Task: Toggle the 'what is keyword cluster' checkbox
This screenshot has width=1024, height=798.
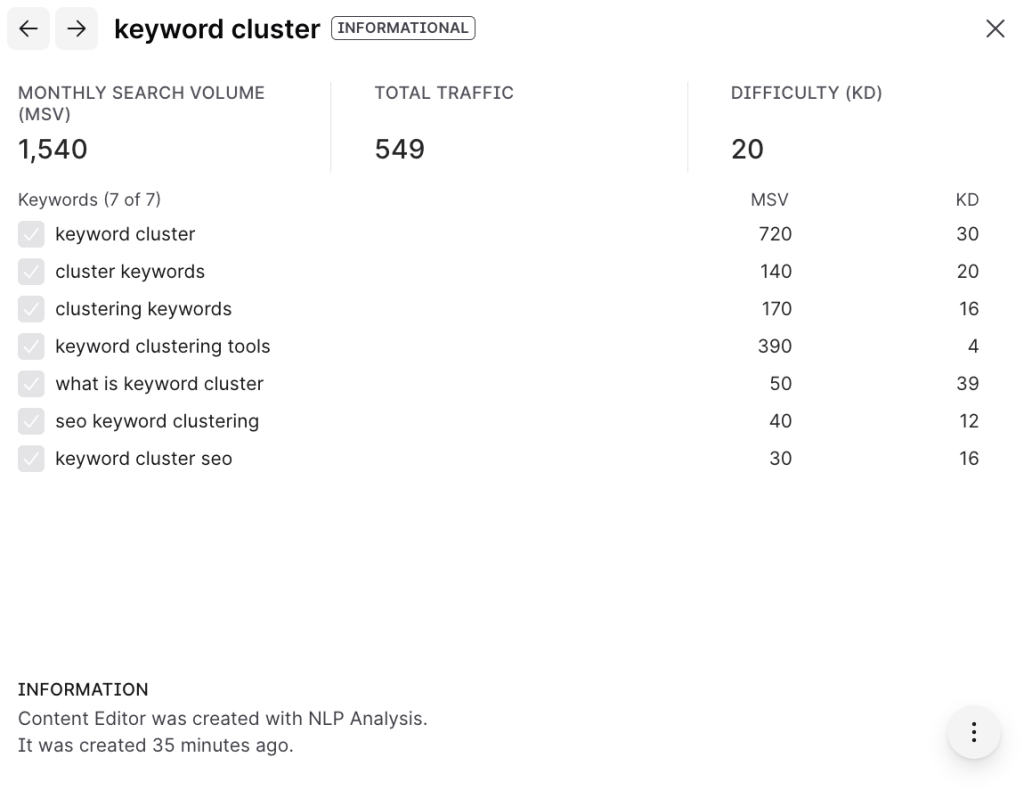Action: [x=31, y=384]
